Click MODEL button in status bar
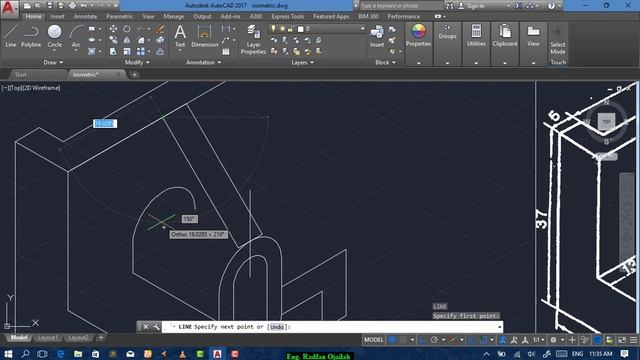Image resolution: width=640 pixels, height=360 pixels. tap(373, 340)
